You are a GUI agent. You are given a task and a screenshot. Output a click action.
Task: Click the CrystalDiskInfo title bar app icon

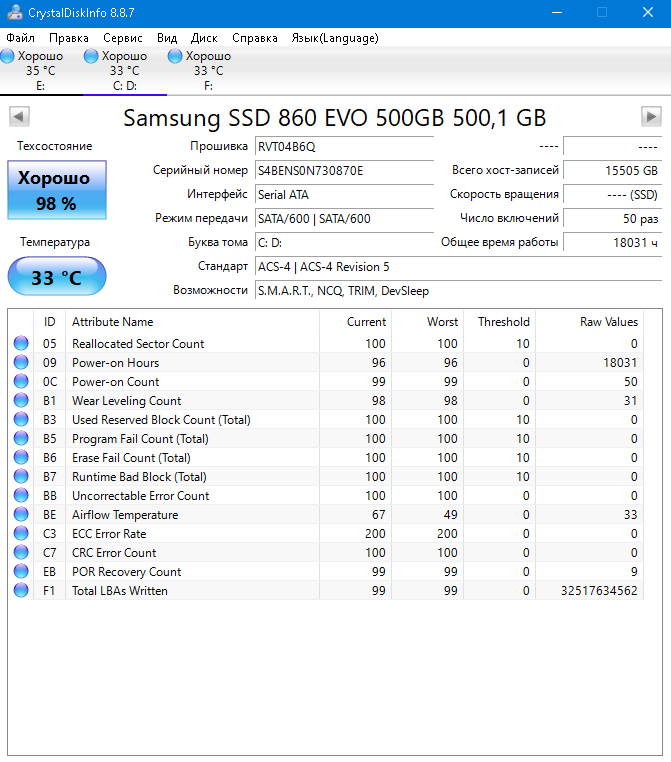click(13, 12)
